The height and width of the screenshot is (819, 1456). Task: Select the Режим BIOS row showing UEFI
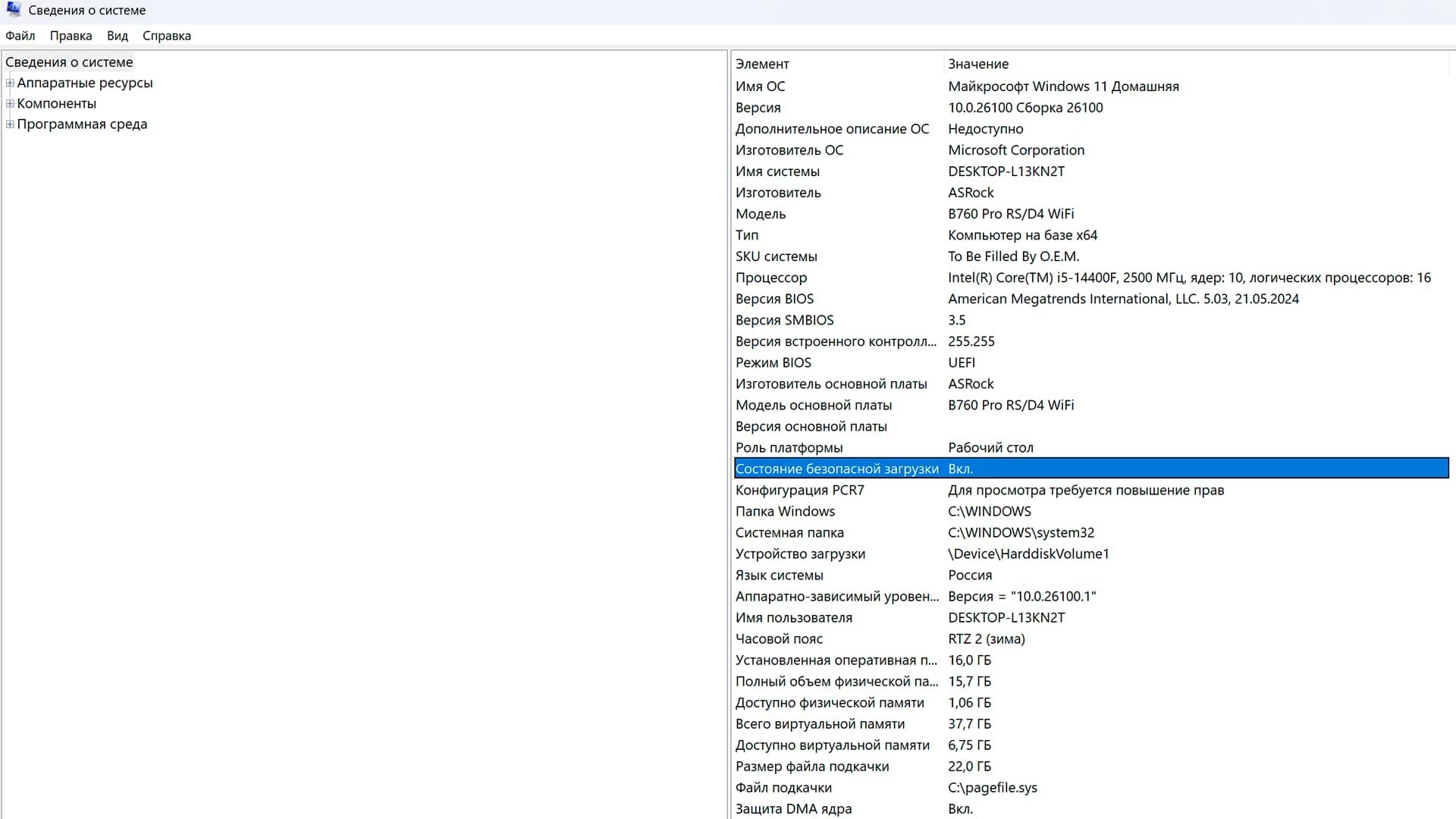[834, 362]
